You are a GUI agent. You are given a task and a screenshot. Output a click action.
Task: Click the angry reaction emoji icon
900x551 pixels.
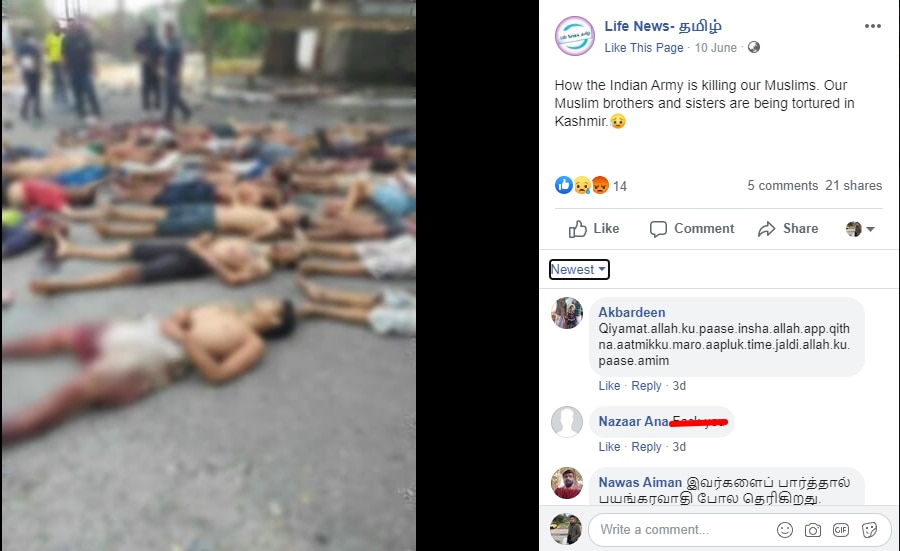pyautogui.click(x=600, y=185)
